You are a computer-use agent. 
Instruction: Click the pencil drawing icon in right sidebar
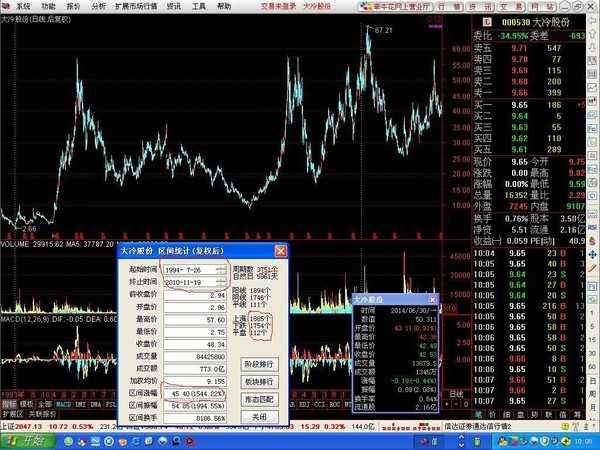tap(592, 267)
